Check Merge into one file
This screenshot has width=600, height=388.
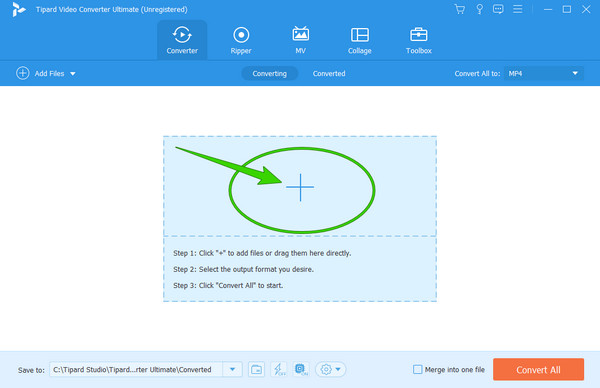point(417,370)
